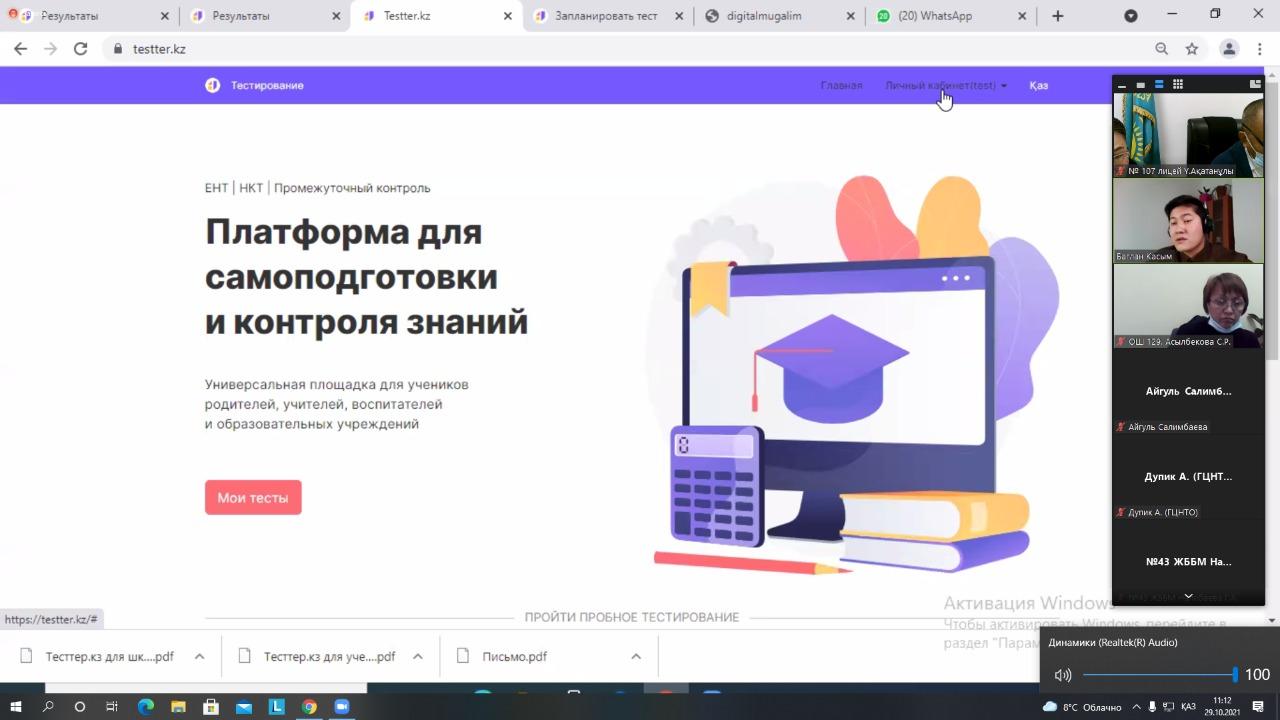Switch to the Запланировать тест tab
Viewport: 1280px width, 720px height.
pyautogui.click(x=607, y=16)
